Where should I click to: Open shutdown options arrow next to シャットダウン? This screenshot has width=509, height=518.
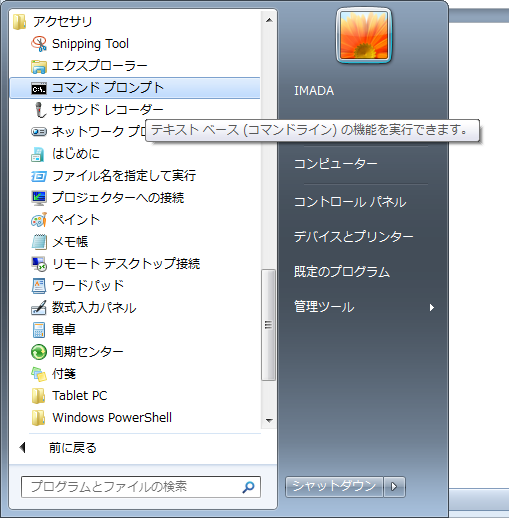click(394, 487)
